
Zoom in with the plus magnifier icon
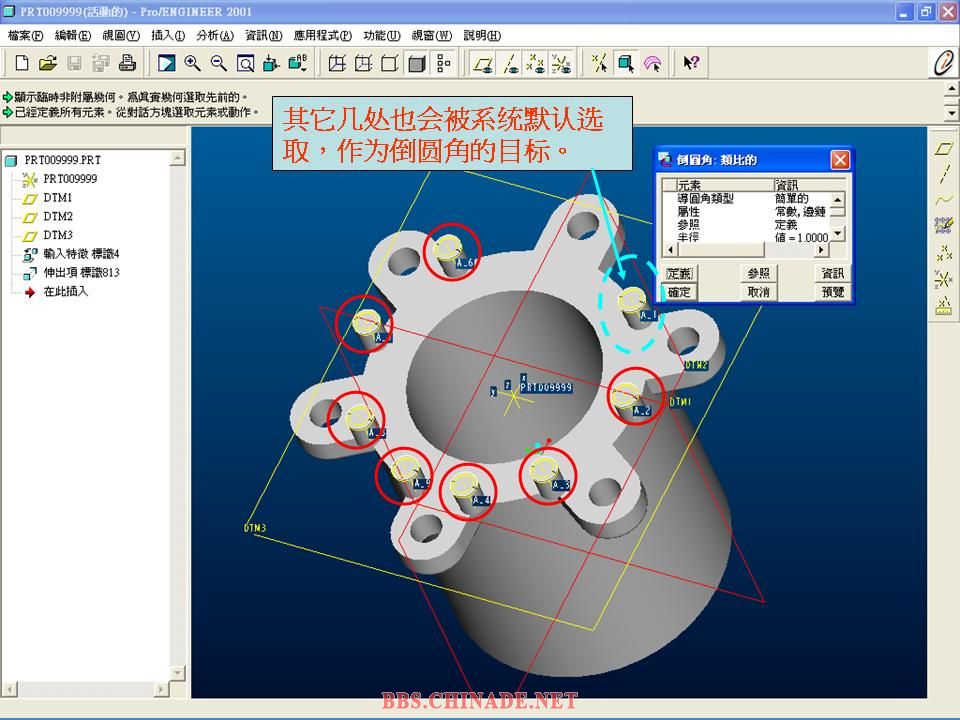point(193,63)
